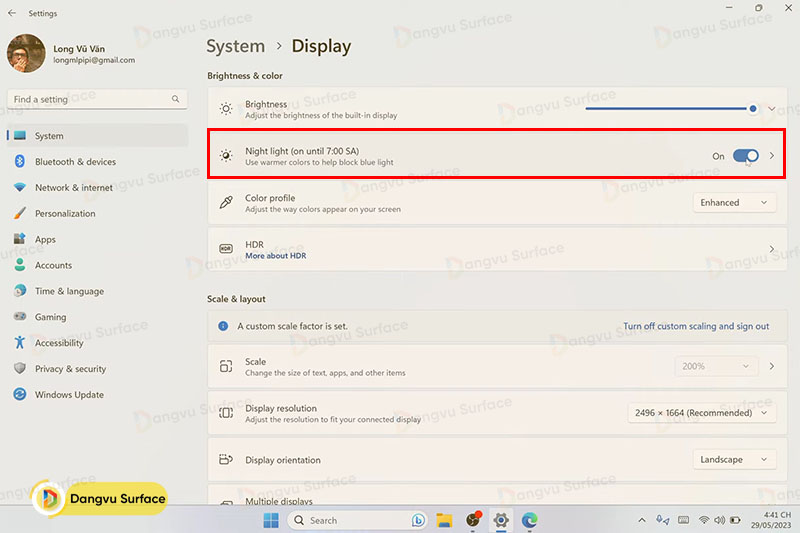Click the Network & internet Wi-Fi icon

(19, 188)
